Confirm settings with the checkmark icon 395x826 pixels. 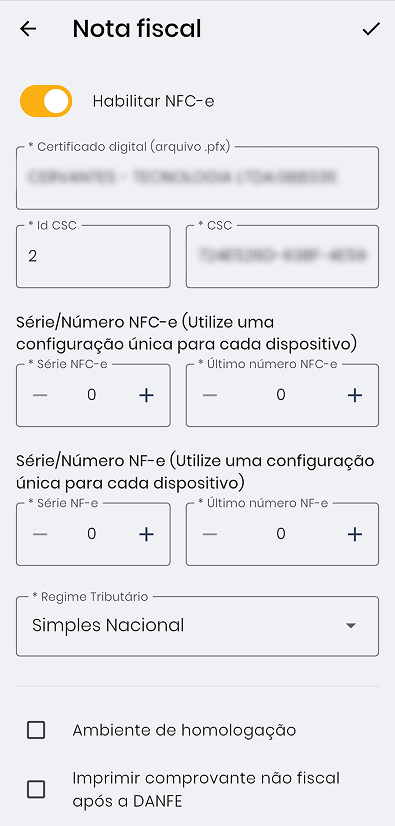point(371,29)
